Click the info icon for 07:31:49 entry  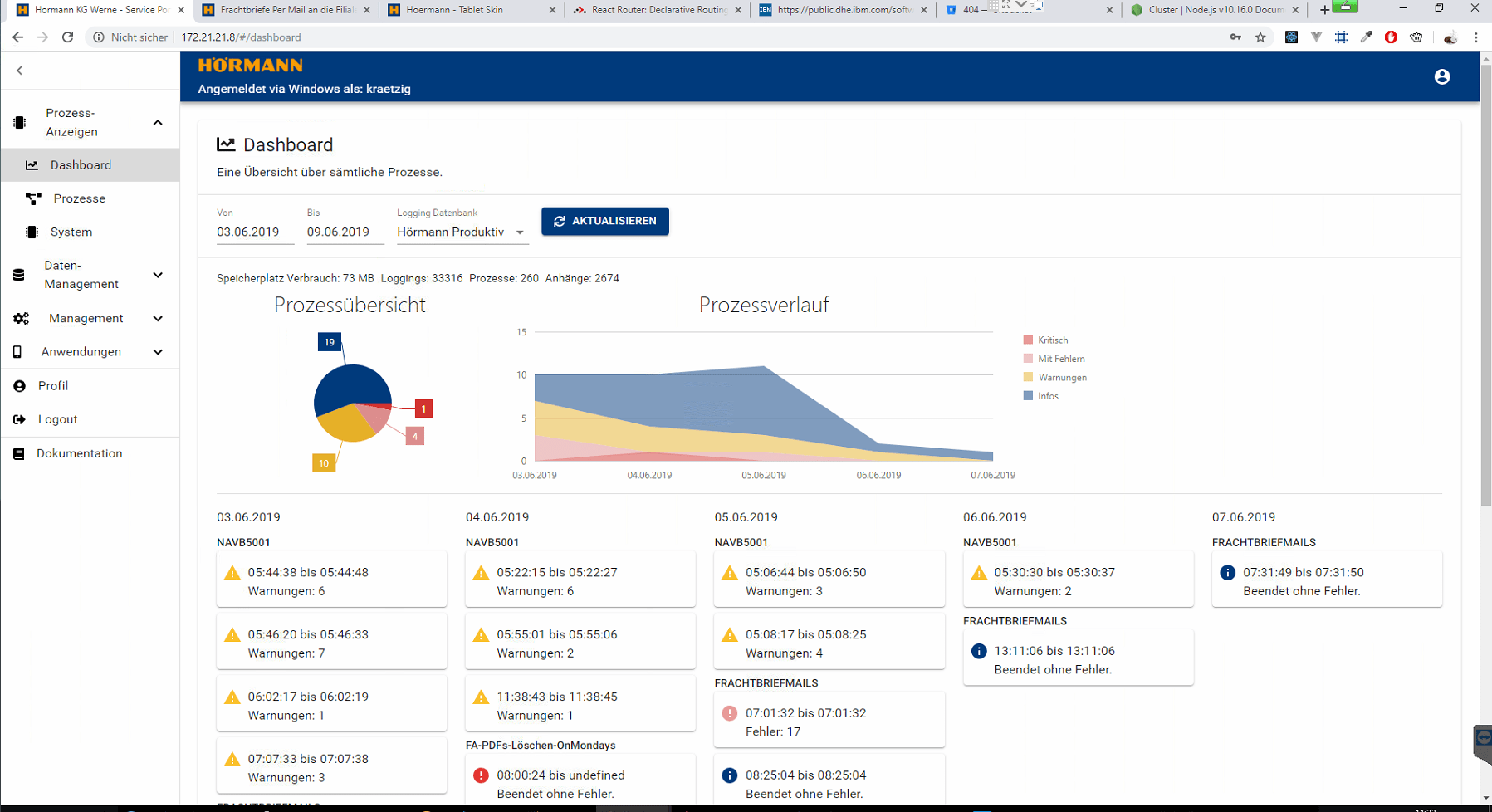(1227, 573)
